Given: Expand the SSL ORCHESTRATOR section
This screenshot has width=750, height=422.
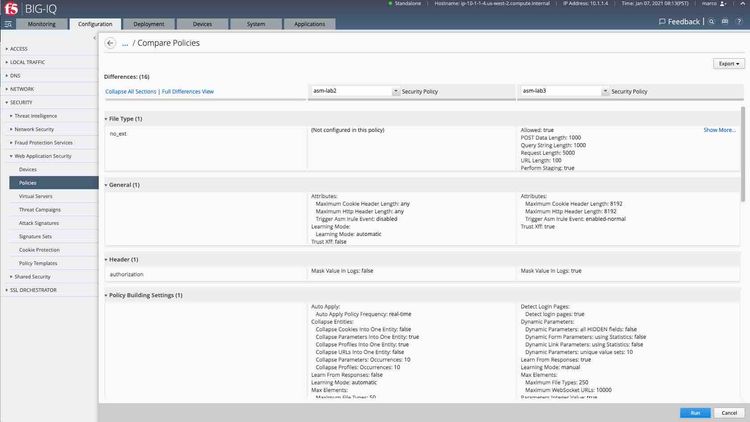Looking at the screenshot, I should point(33,290).
